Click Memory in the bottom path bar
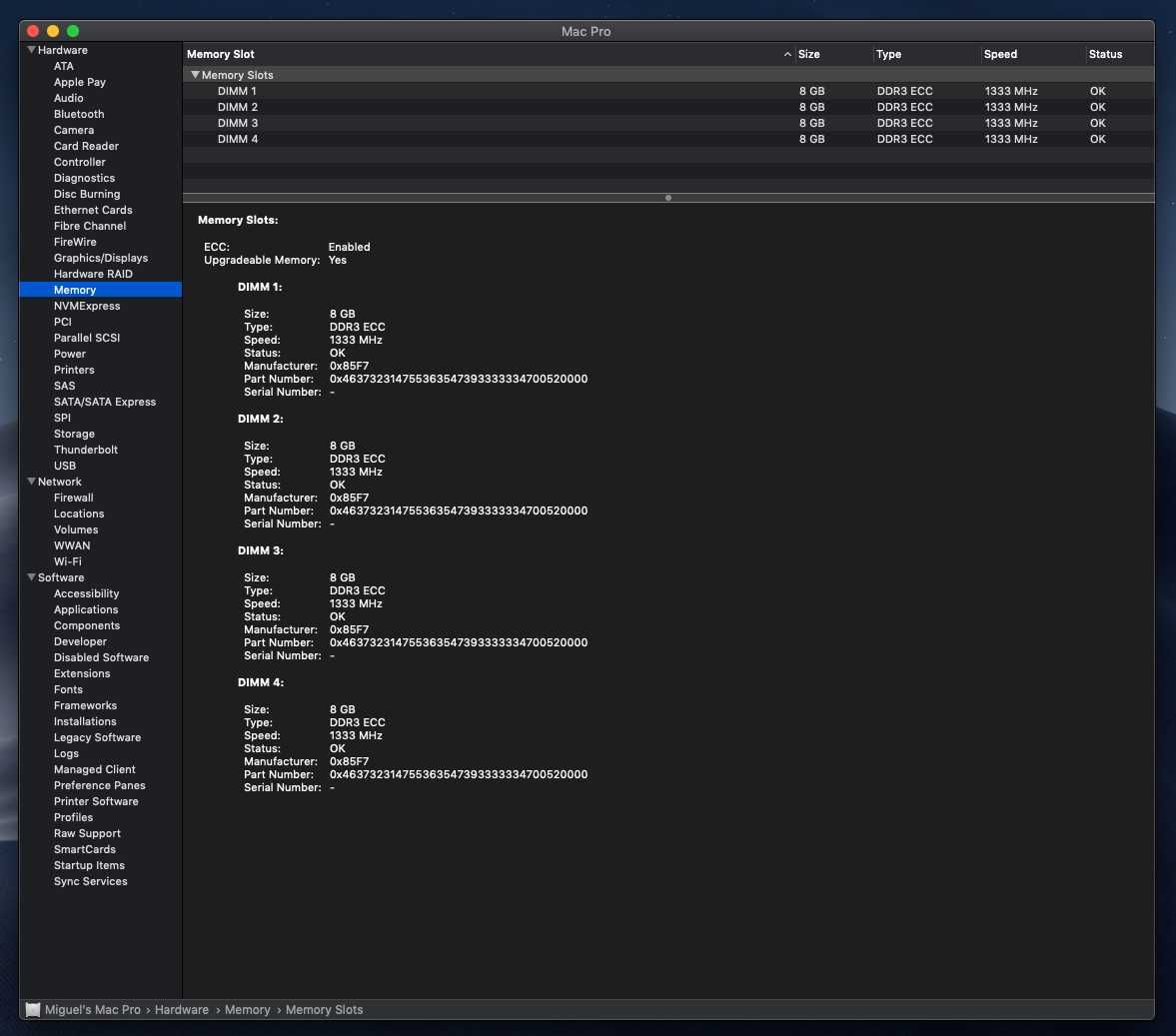Viewport: 1176px width, 1036px height. (248, 1010)
